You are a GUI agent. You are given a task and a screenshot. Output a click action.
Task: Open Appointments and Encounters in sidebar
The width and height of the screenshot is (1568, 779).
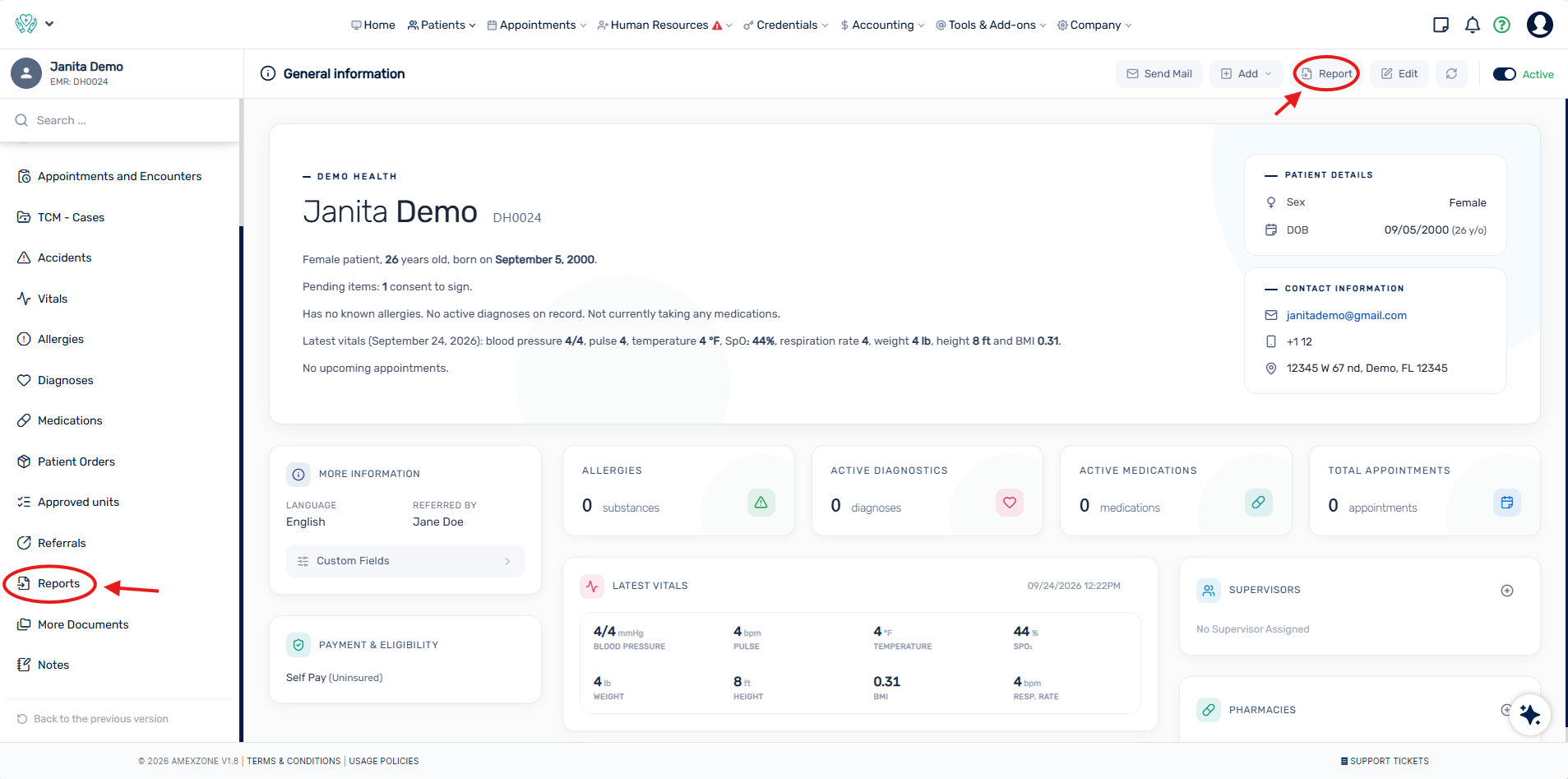tap(119, 177)
